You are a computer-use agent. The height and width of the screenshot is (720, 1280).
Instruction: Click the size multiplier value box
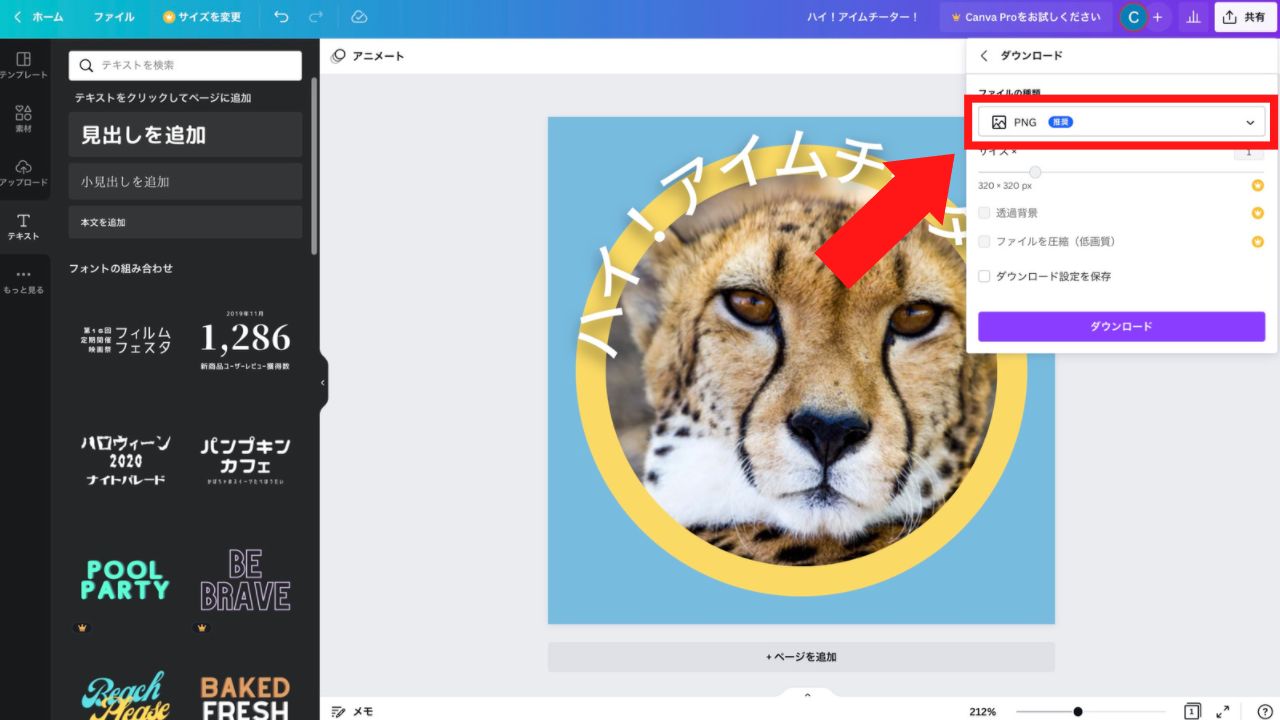click(x=1248, y=152)
